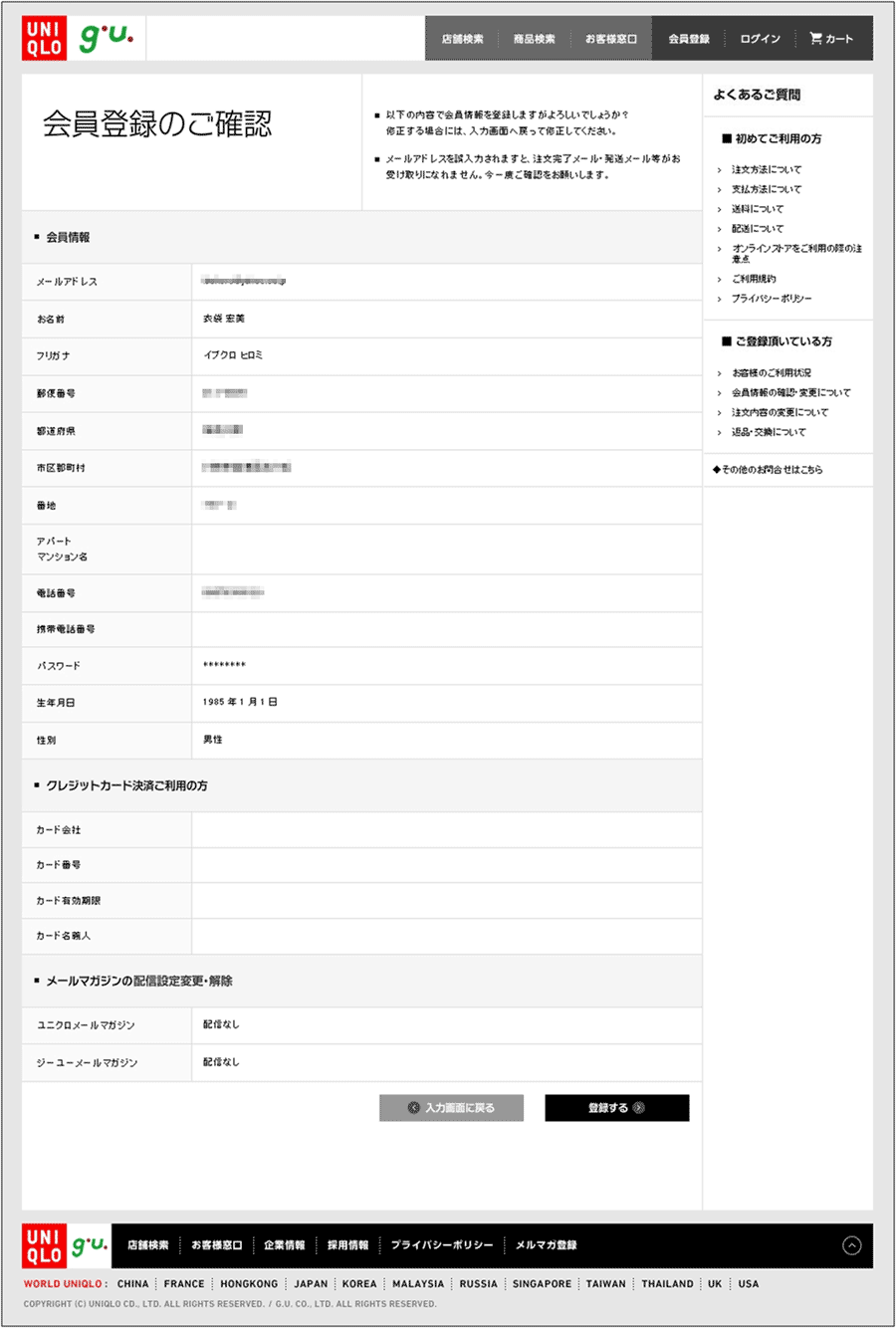Open the sidebar プライバシーポリシー link
Viewport: 896px width, 1328px height.
coord(772,299)
